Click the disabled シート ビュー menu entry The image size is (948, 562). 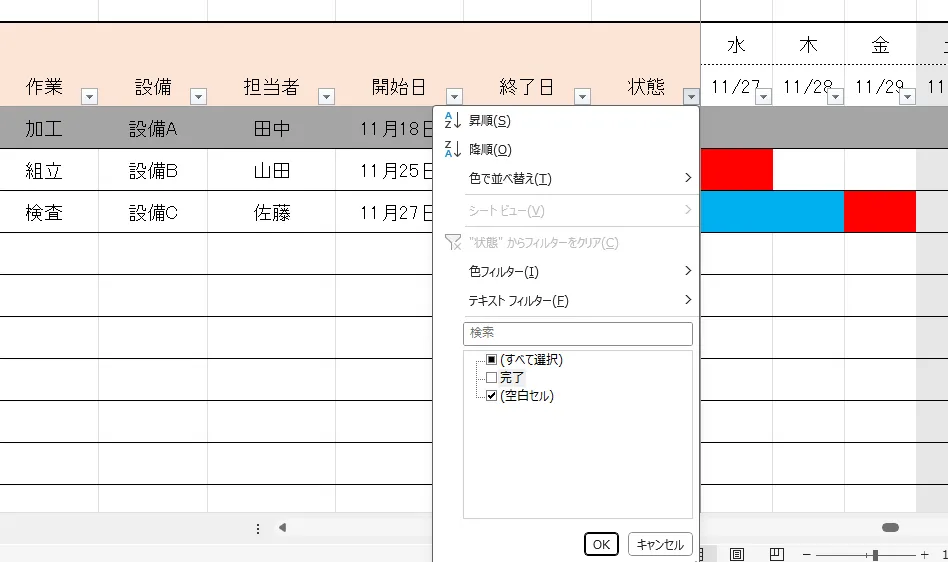pyautogui.click(x=567, y=210)
